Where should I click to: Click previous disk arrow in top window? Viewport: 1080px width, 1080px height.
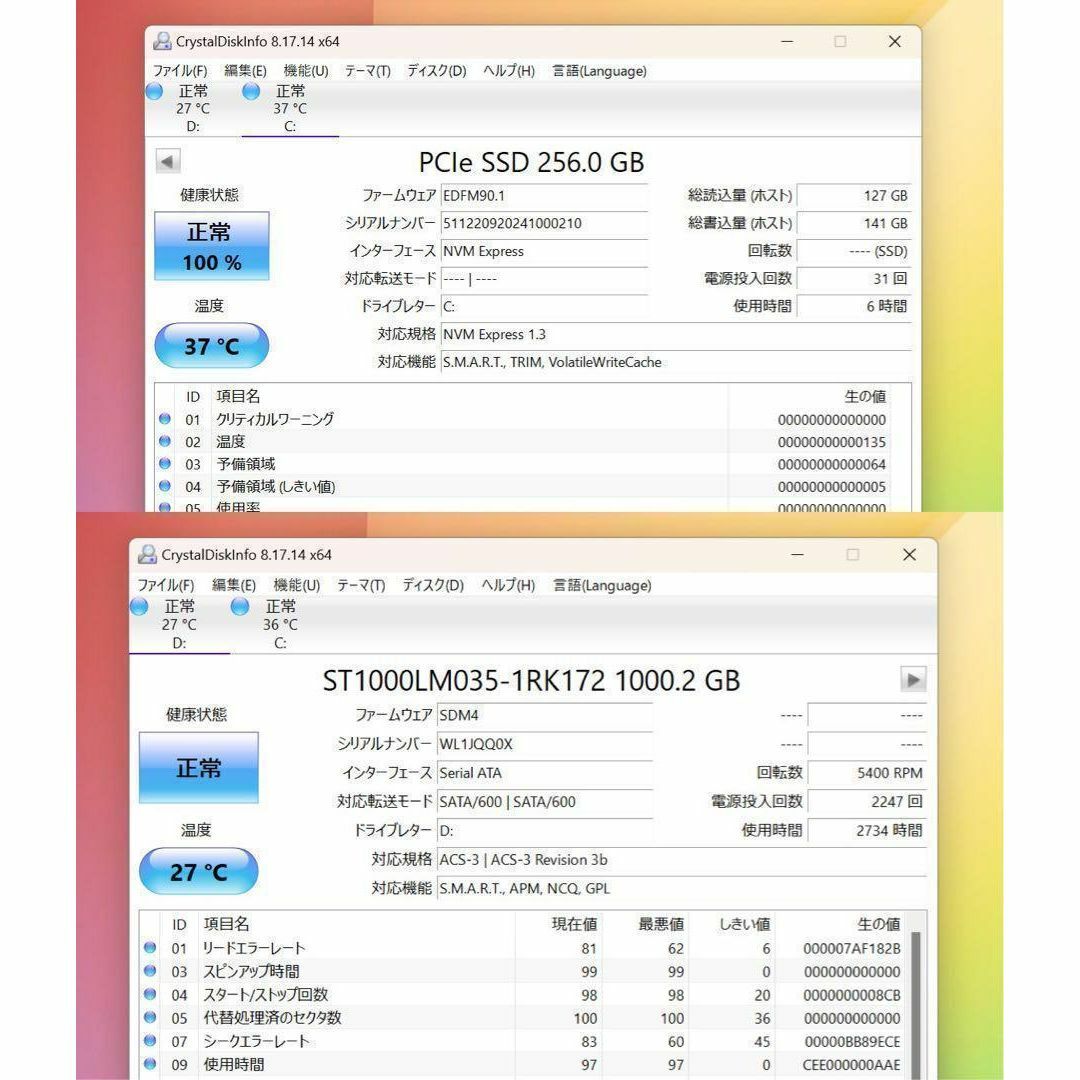(167, 162)
